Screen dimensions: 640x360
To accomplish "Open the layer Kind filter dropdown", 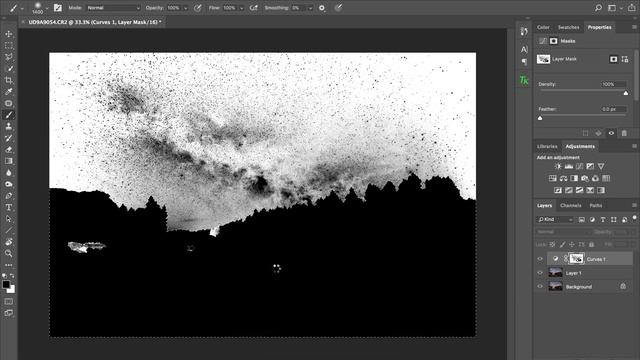I will (555, 220).
